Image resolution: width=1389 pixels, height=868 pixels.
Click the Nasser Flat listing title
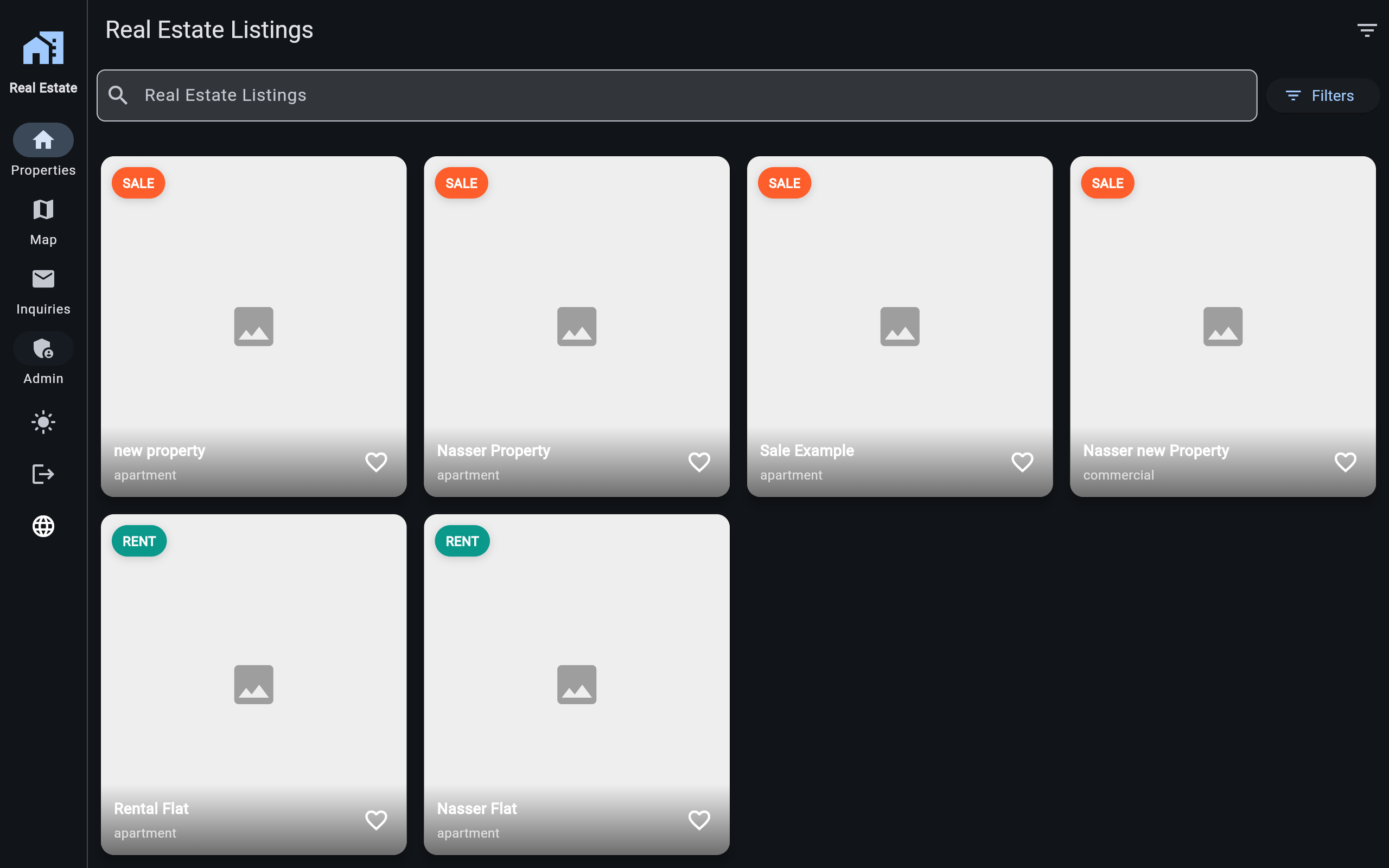pos(477,808)
